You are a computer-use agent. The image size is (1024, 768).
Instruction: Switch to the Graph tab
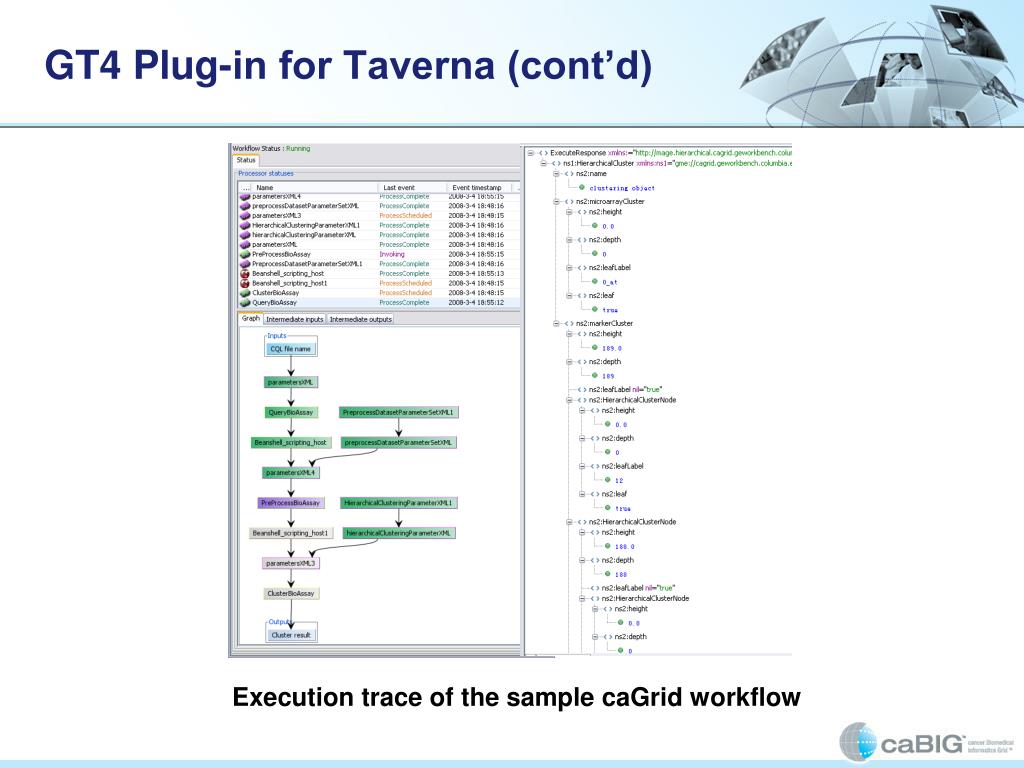click(251, 319)
